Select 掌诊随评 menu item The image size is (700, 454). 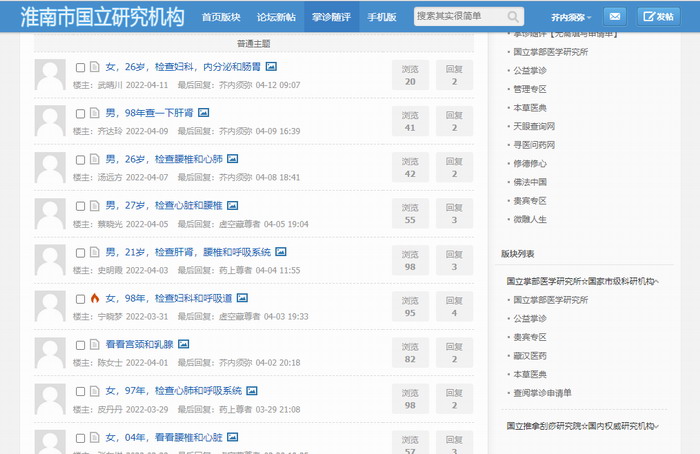[331, 17]
